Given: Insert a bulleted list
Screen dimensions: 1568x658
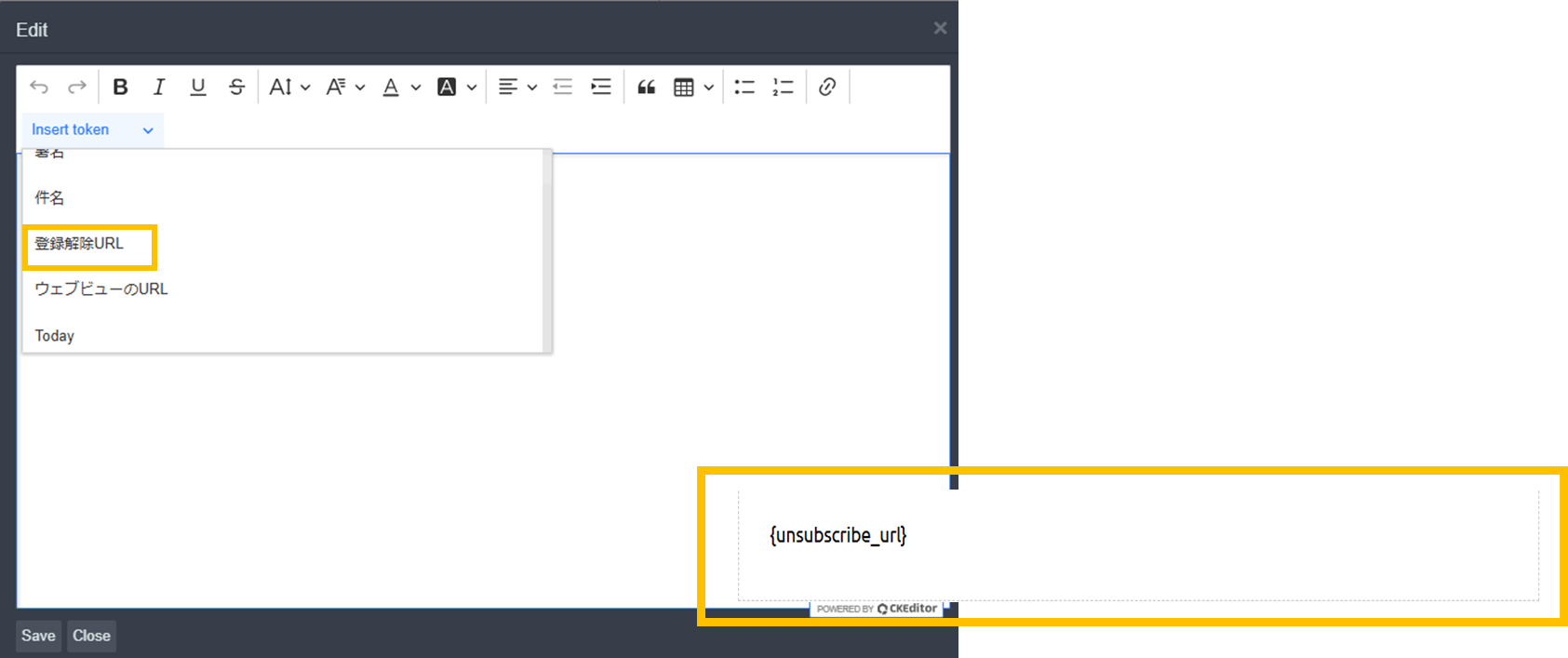Looking at the screenshot, I should 744,87.
